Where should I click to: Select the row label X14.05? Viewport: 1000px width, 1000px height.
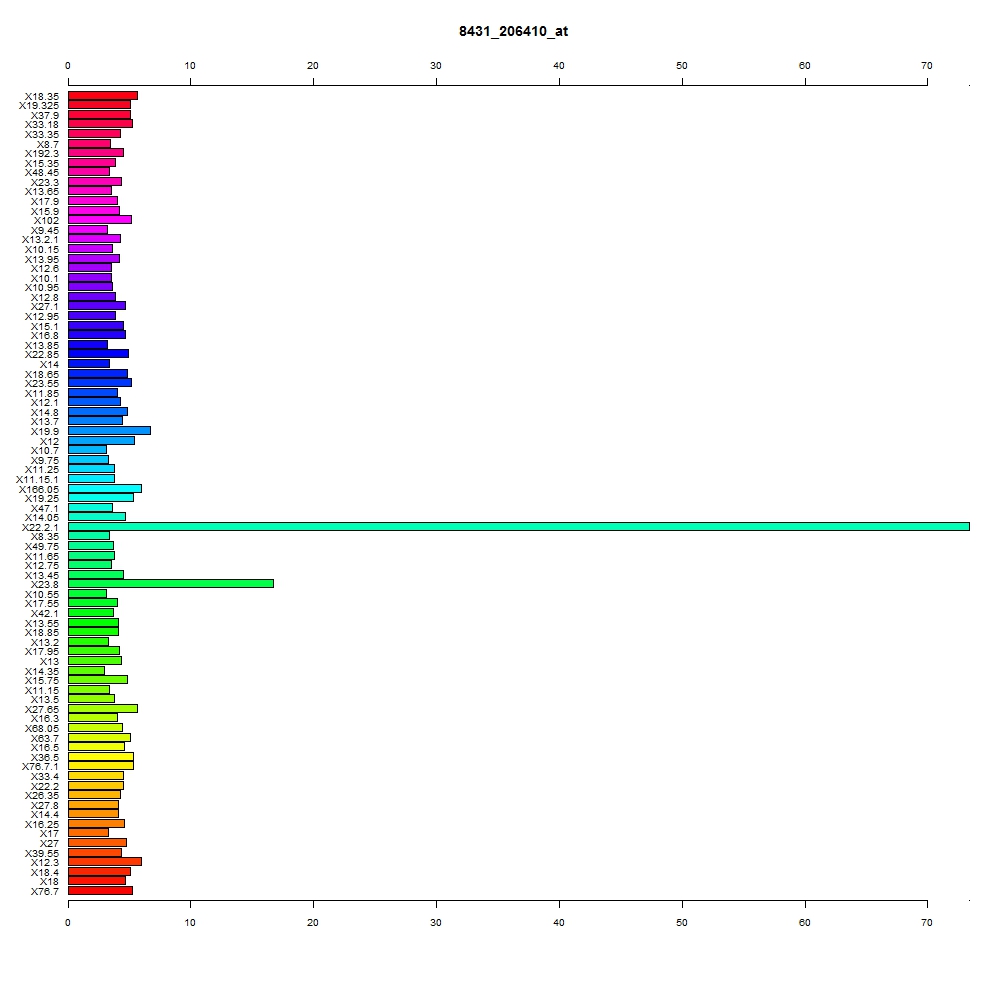pos(41,517)
